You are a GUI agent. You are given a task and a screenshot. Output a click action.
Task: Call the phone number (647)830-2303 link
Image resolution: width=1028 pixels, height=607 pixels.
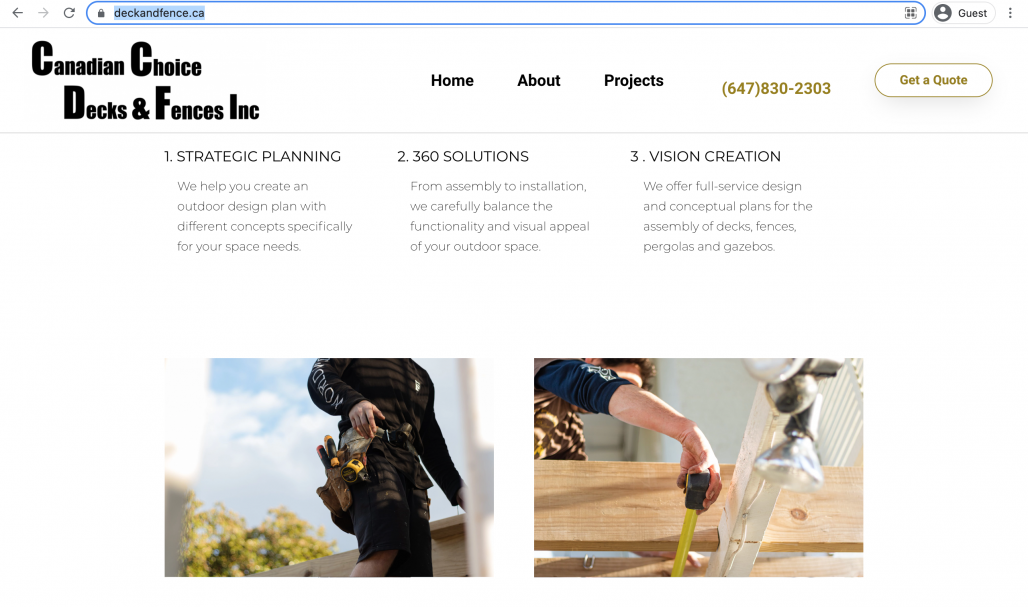tap(776, 88)
